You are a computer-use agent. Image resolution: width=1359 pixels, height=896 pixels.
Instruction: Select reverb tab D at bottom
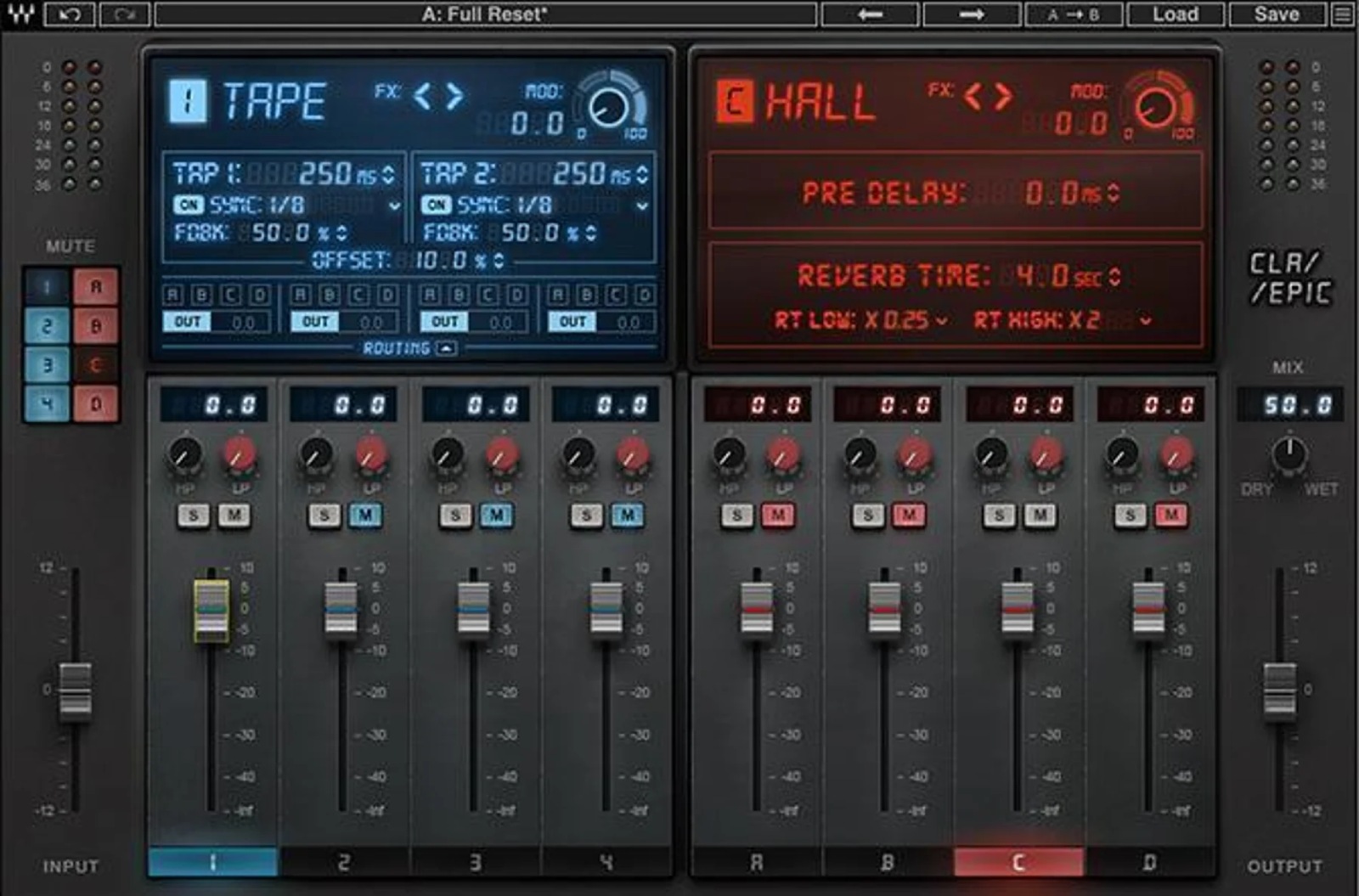pyautogui.click(x=1149, y=862)
